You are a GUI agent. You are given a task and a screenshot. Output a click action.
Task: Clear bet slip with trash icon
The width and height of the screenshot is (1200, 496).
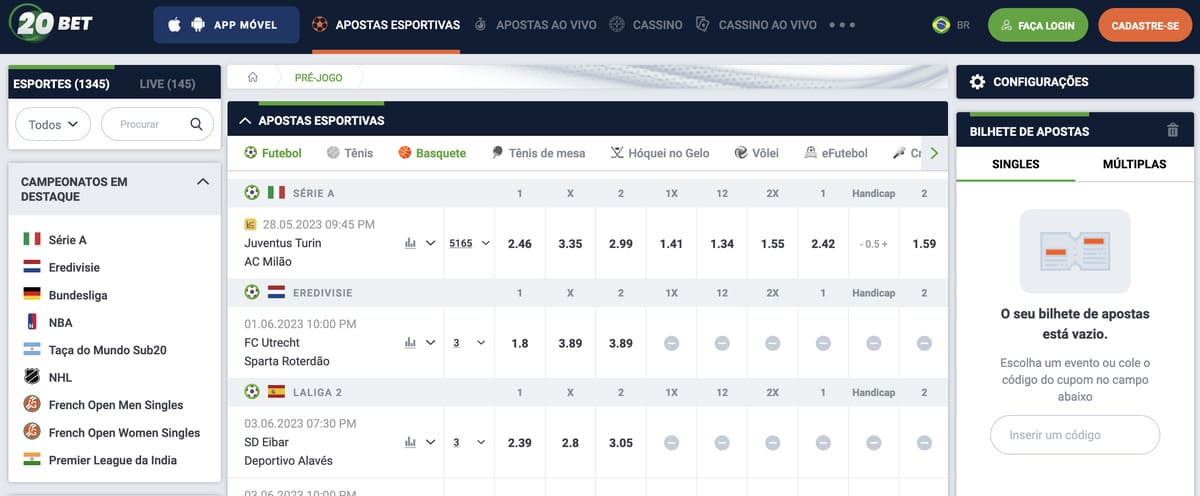[1172, 130]
